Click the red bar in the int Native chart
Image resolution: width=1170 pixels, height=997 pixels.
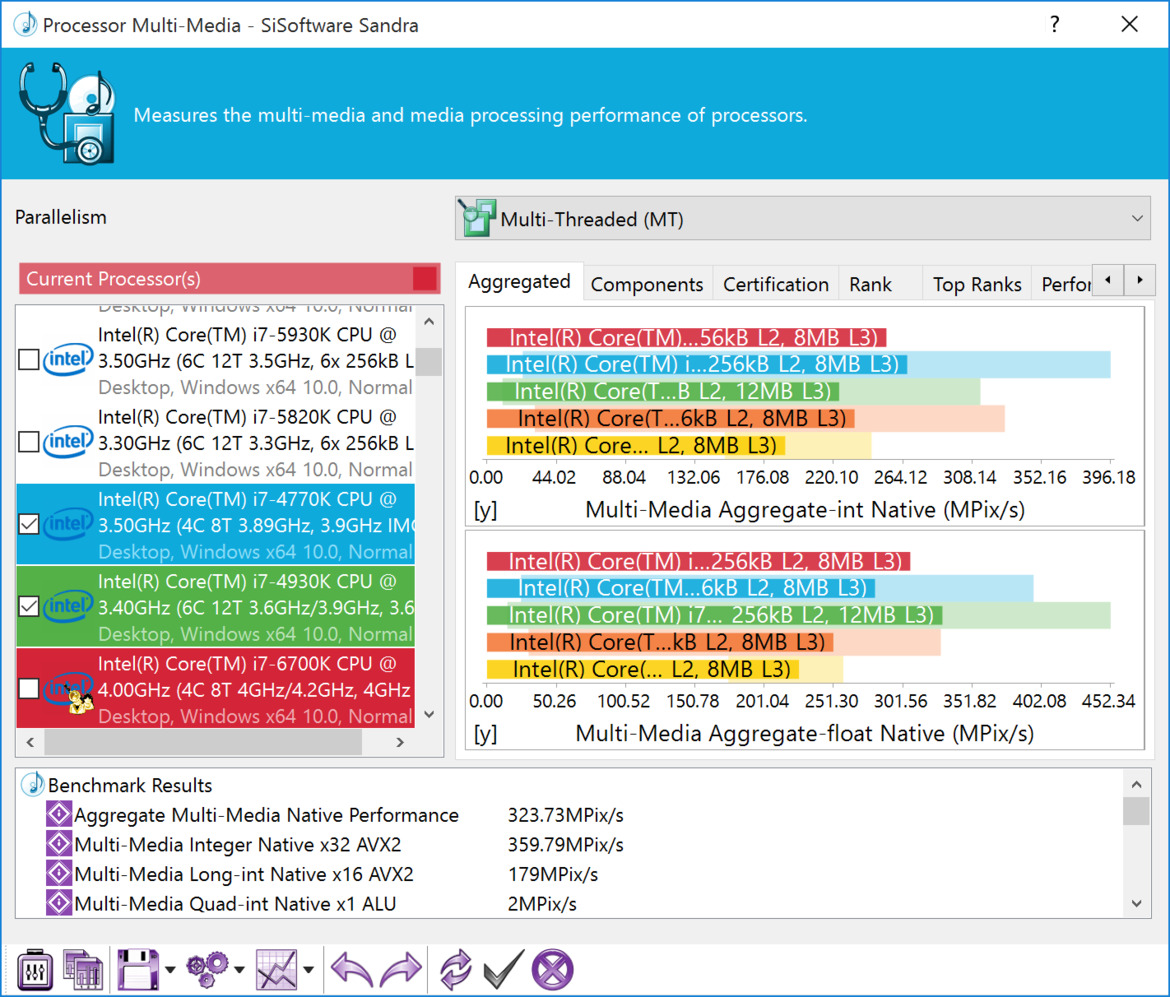click(686, 337)
